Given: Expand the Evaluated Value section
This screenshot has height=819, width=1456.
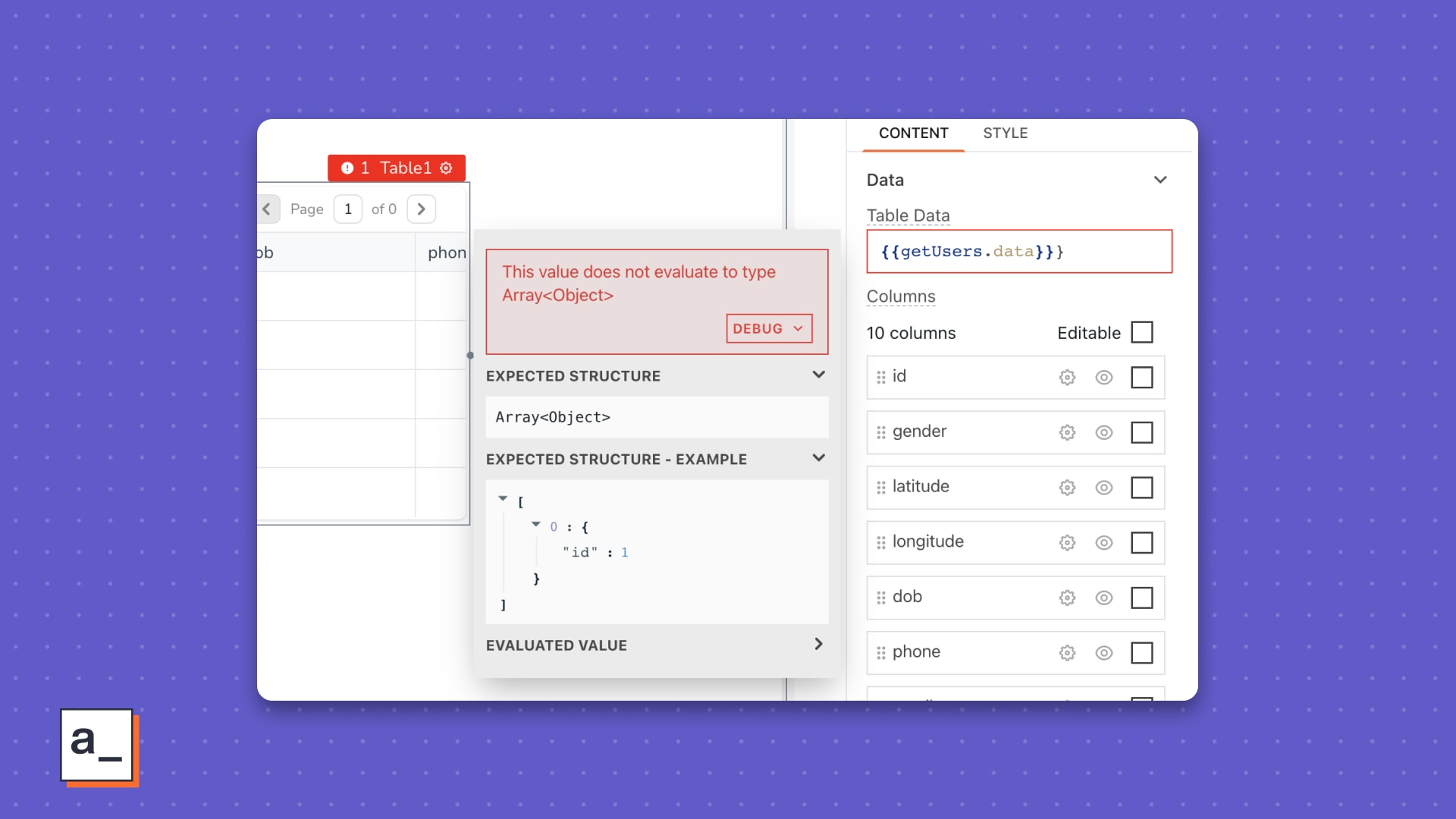Looking at the screenshot, I should [x=819, y=644].
